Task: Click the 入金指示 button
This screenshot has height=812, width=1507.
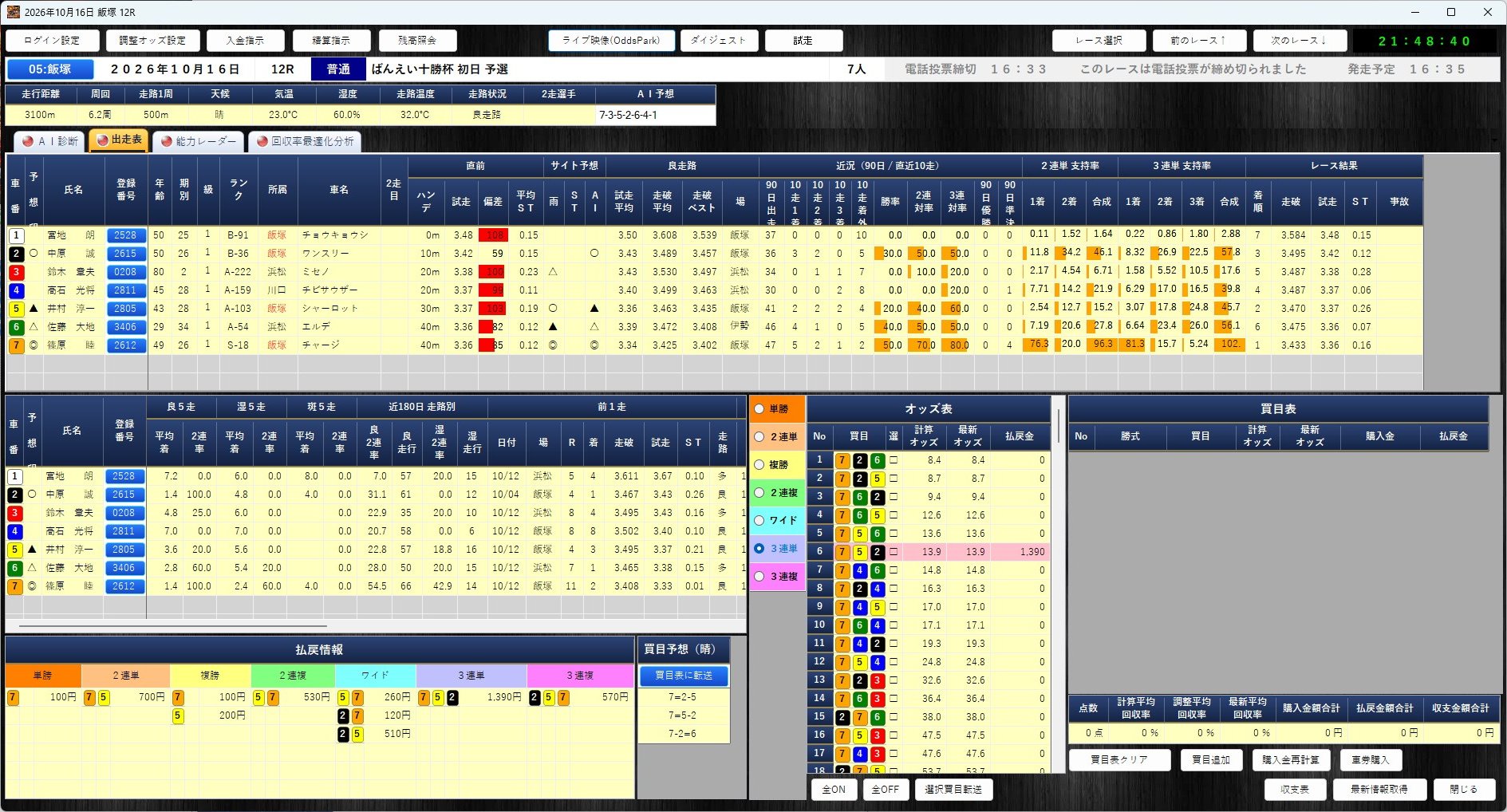Action: 245,41
